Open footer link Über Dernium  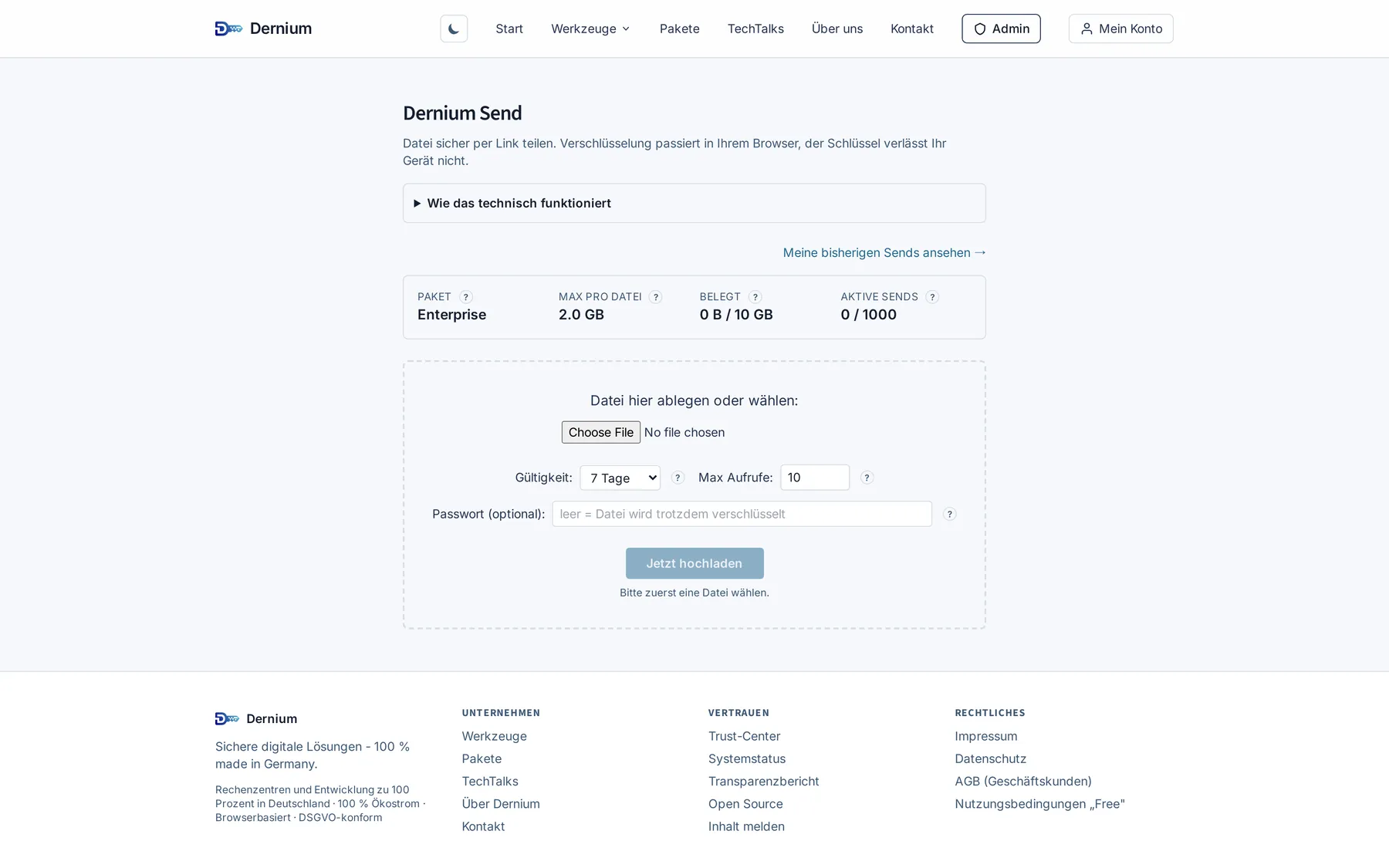[x=501, y=803]
